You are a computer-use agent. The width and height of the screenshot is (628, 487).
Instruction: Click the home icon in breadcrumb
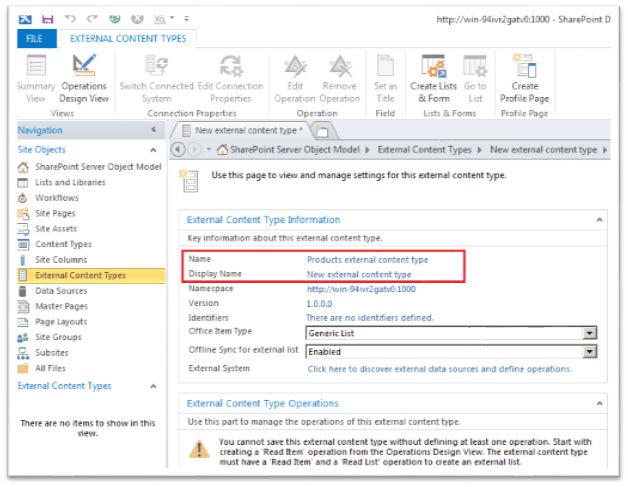tap(223, 150)
